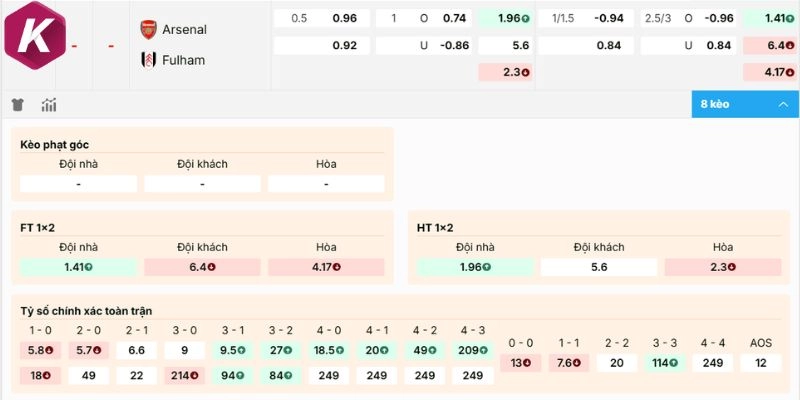
Task: Click the Fulham team name
Action: pyautogui.click(x=183, y=60)
